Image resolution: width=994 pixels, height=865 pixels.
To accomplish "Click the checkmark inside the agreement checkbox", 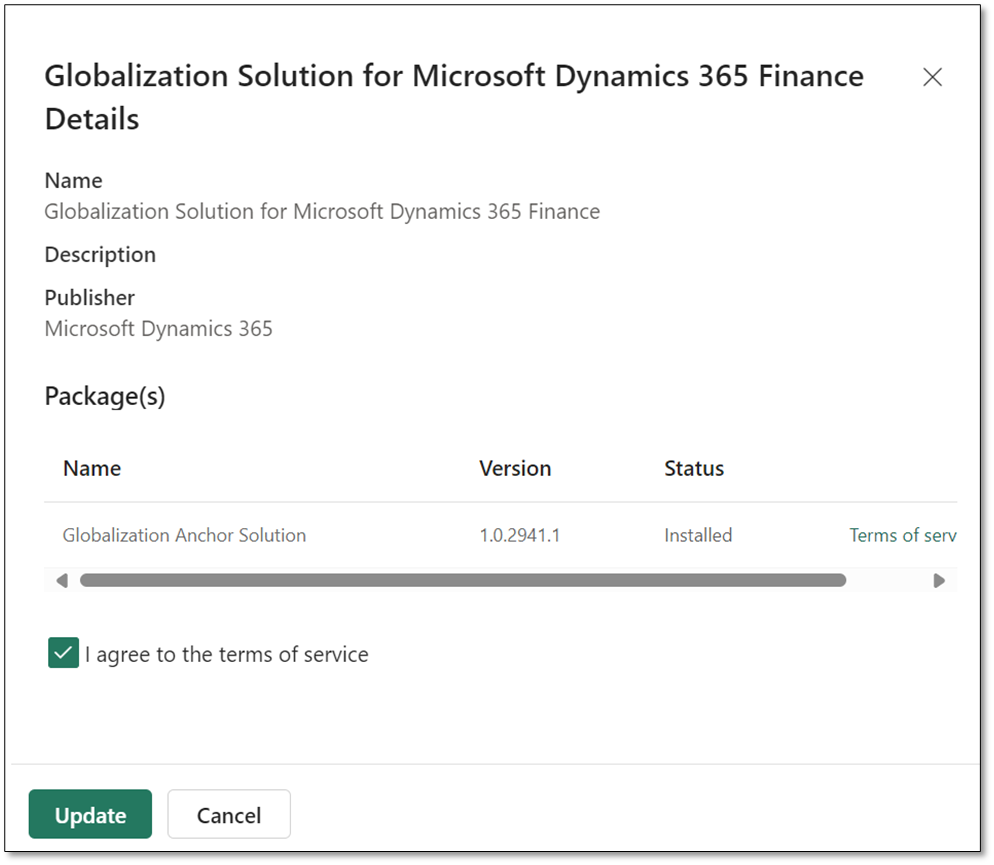I will pos(63,652).
